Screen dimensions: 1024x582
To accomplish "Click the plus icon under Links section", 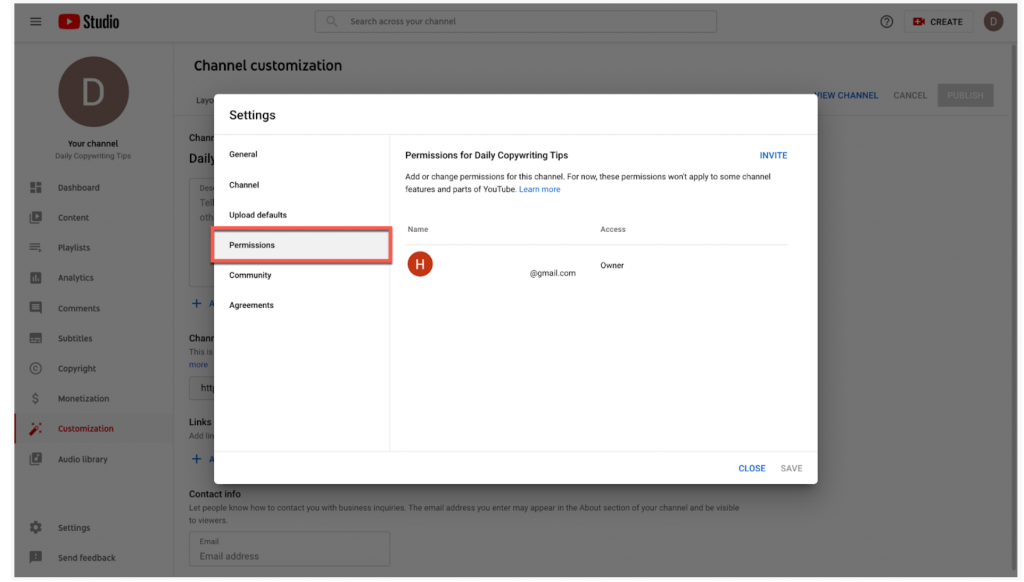I will tap(197, 459).
